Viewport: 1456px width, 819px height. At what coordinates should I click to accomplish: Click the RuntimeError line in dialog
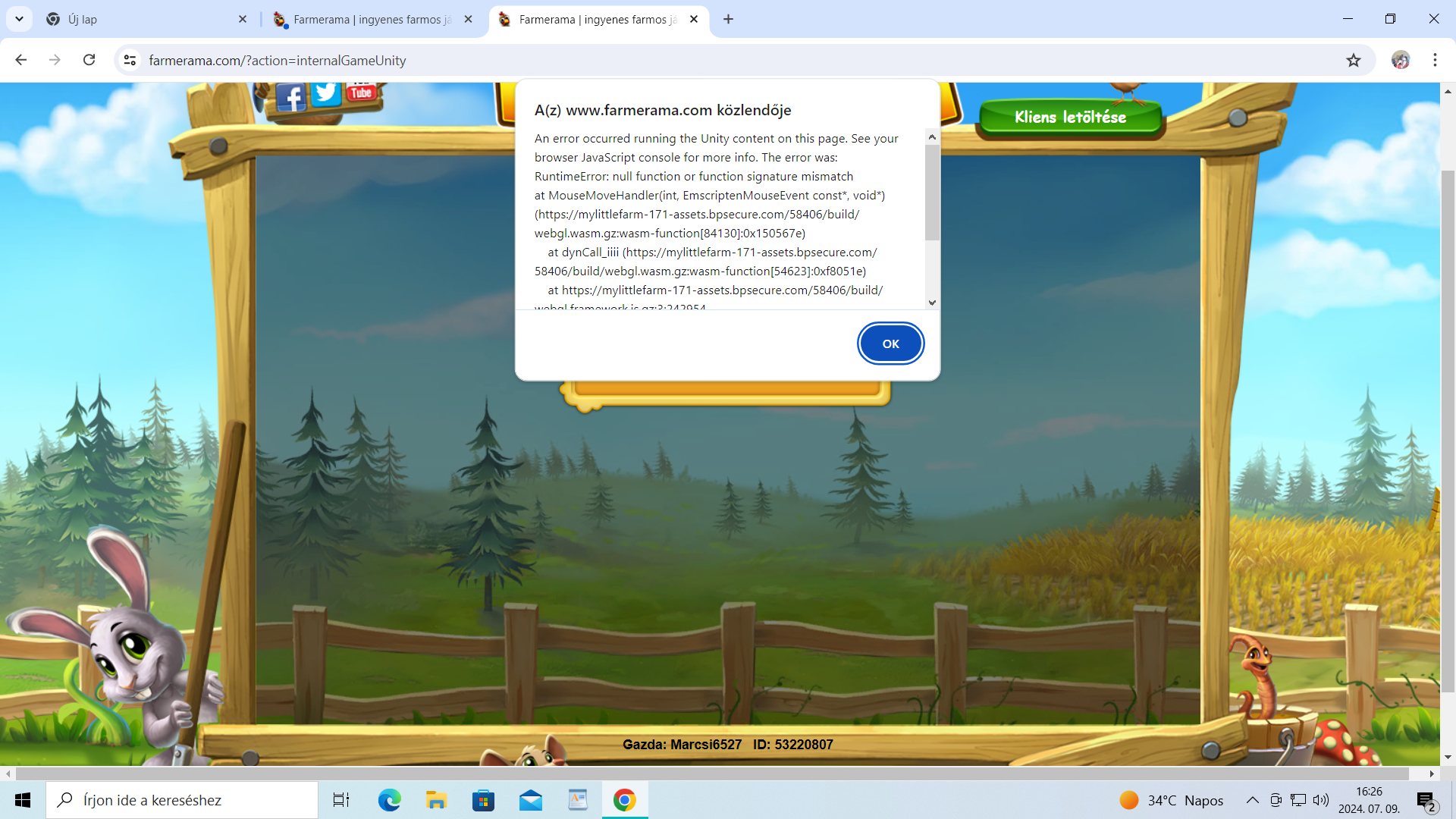pyautogui.click(x=694, y=176)
